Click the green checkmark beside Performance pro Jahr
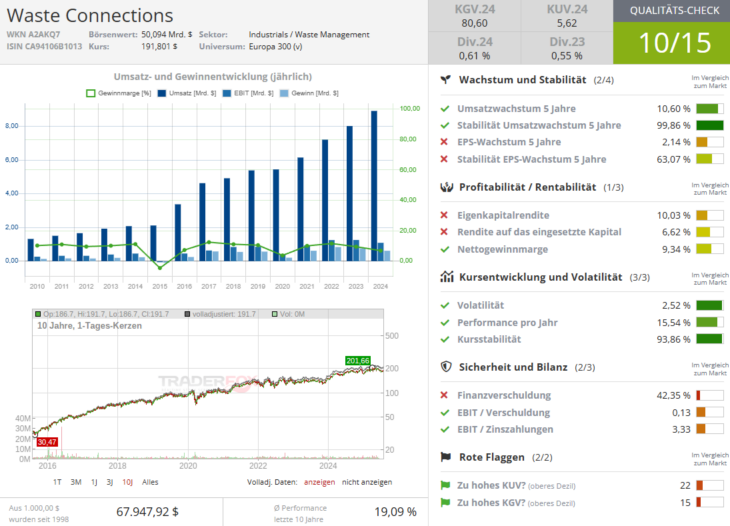Screen dimensions: 730x526 click(x=445, y=323)
